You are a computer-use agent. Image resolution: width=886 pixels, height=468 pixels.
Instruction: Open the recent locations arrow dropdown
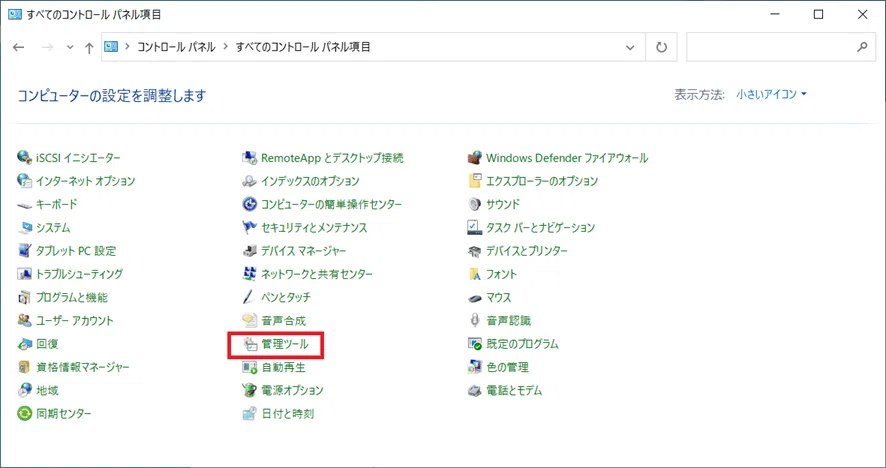pyautogui.click(x=70, y=47)
